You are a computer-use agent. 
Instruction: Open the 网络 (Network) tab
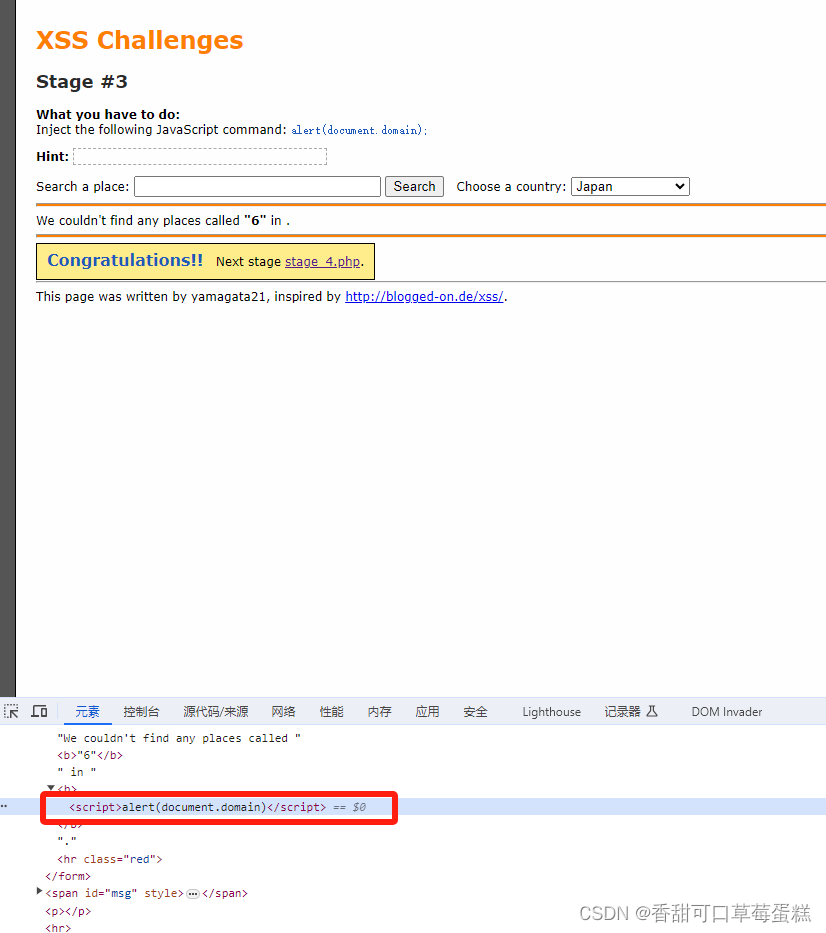click(x=283, y=711)
